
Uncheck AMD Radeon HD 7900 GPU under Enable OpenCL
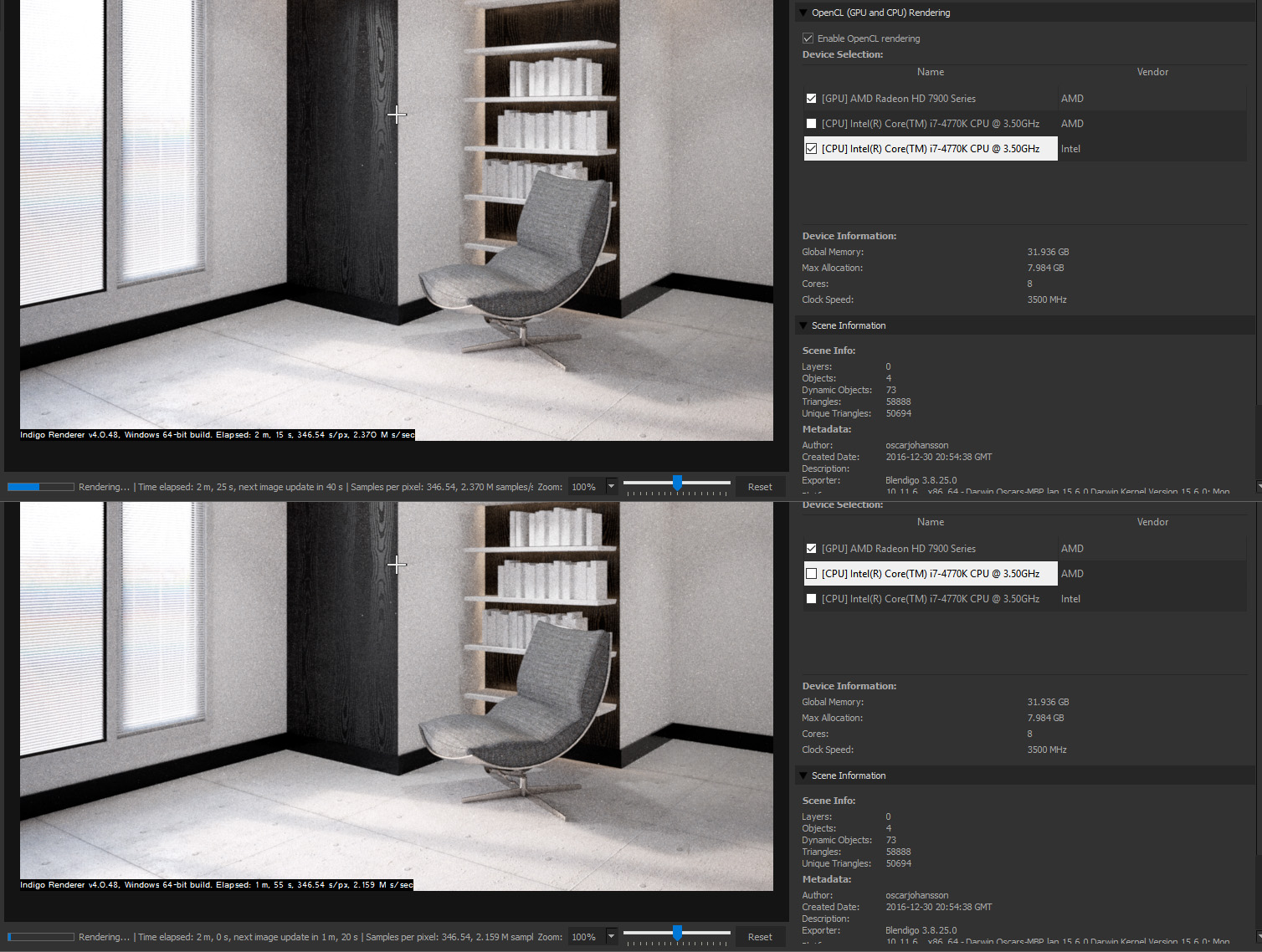pos(811,99)
